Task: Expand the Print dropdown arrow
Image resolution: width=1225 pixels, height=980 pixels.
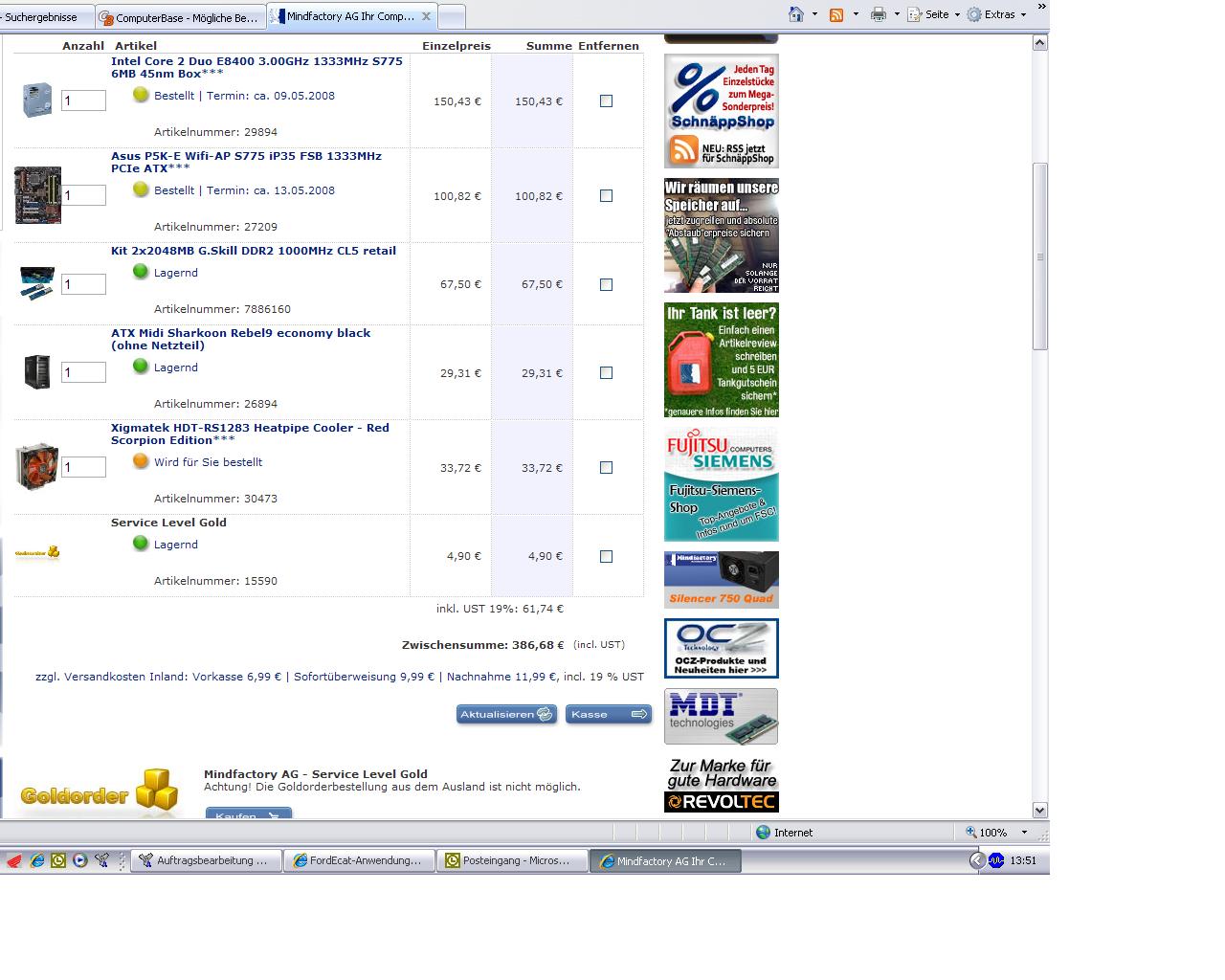Action: point(896,14)
